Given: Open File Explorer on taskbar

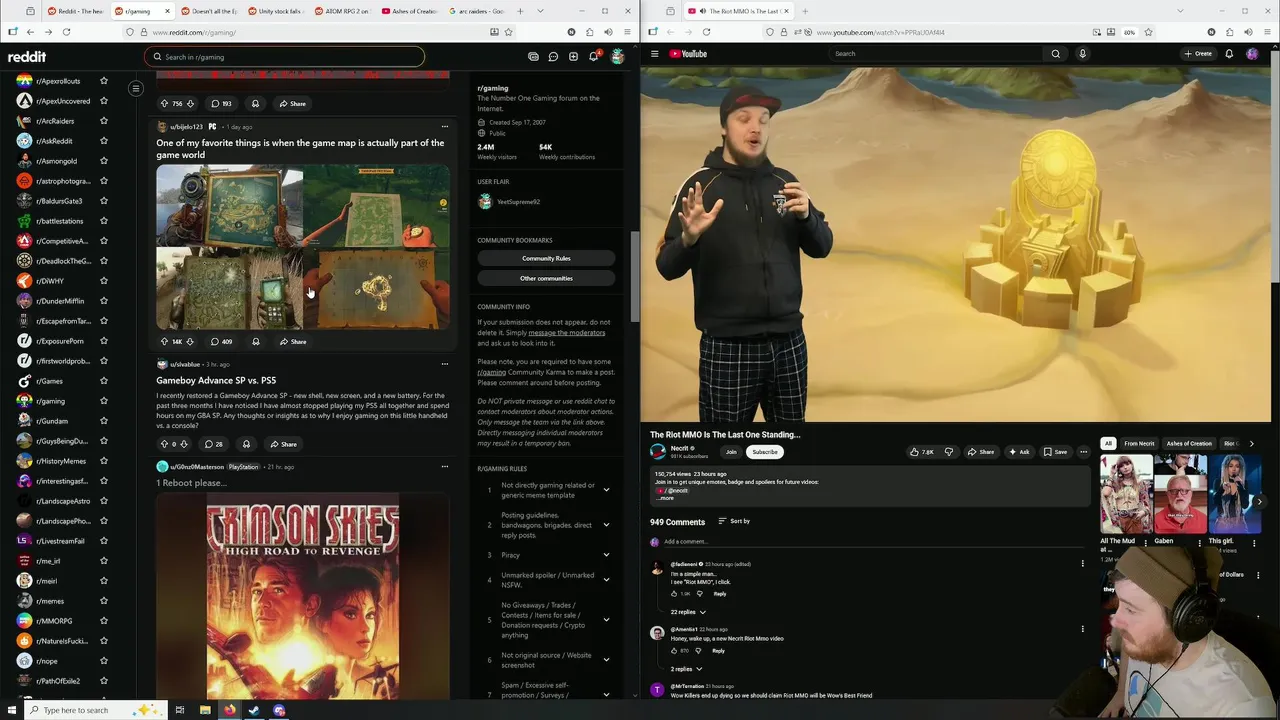Looking at the screenshot, I should pos(205,710).
